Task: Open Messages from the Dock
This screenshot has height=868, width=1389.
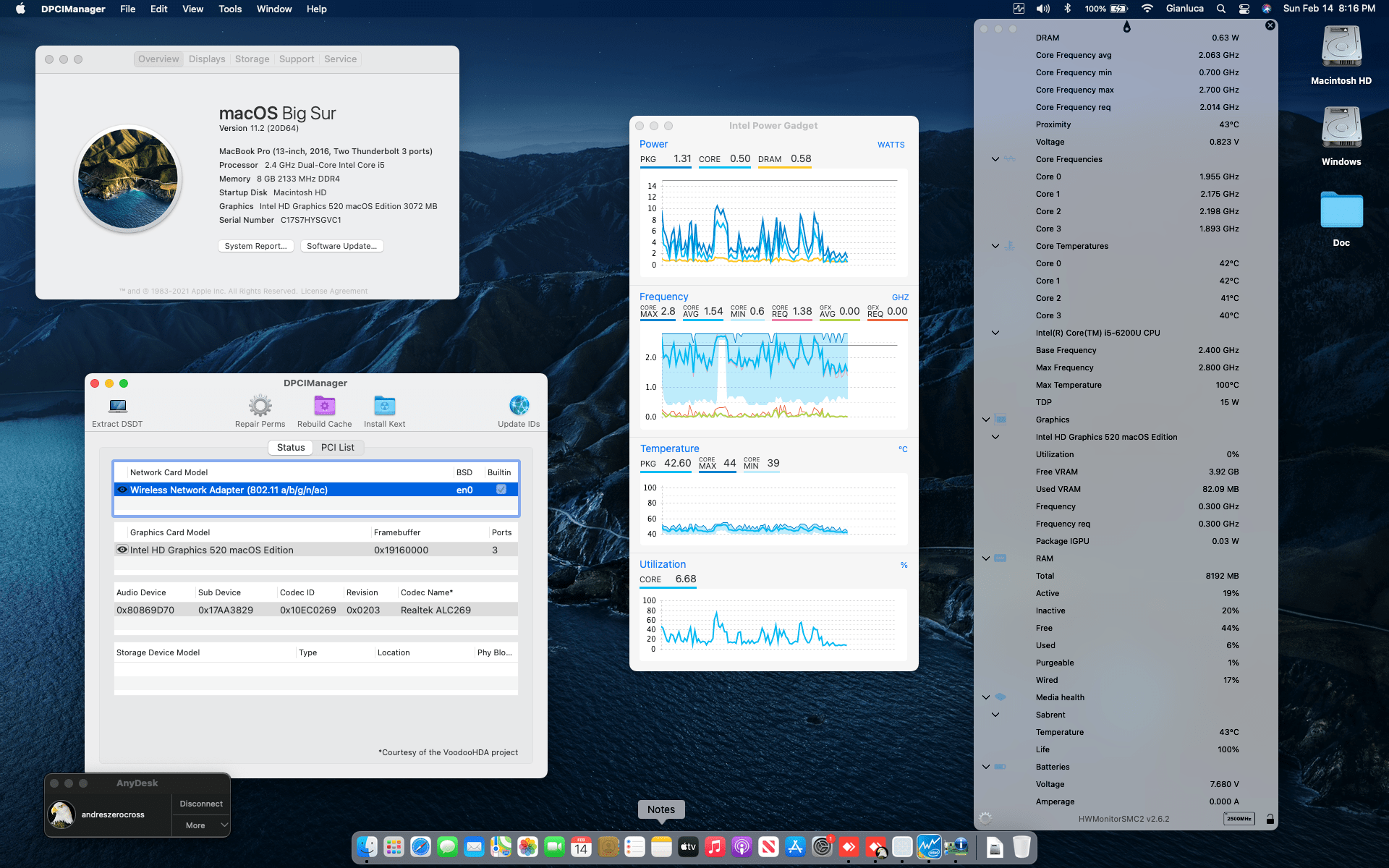Action: coord(448,846)
